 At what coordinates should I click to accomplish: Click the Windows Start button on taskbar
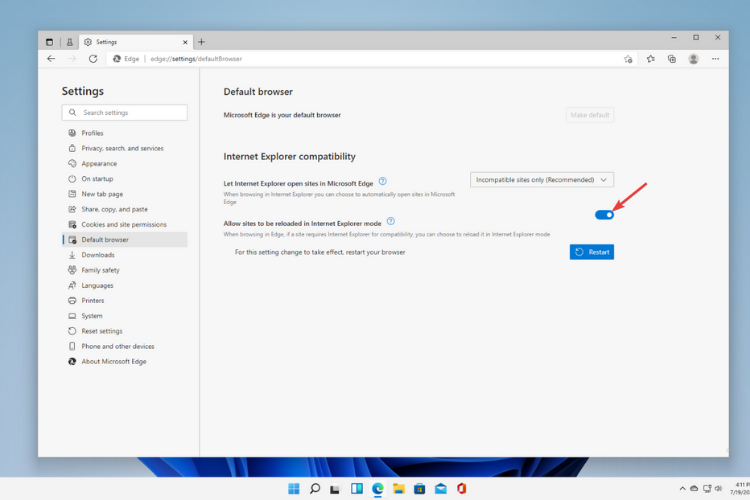294,488
